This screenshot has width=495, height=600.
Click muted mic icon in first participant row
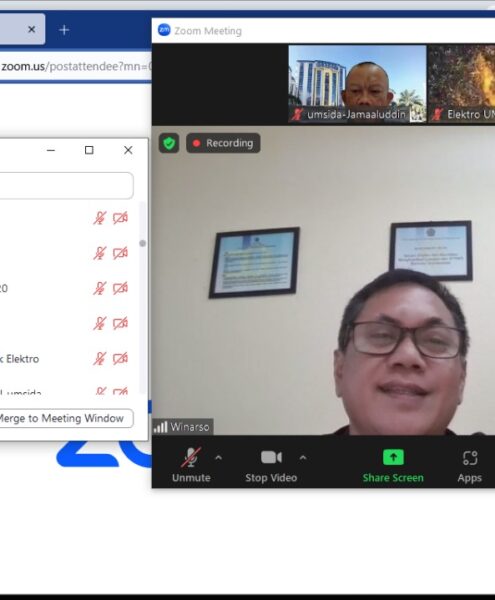pos(99,218)
